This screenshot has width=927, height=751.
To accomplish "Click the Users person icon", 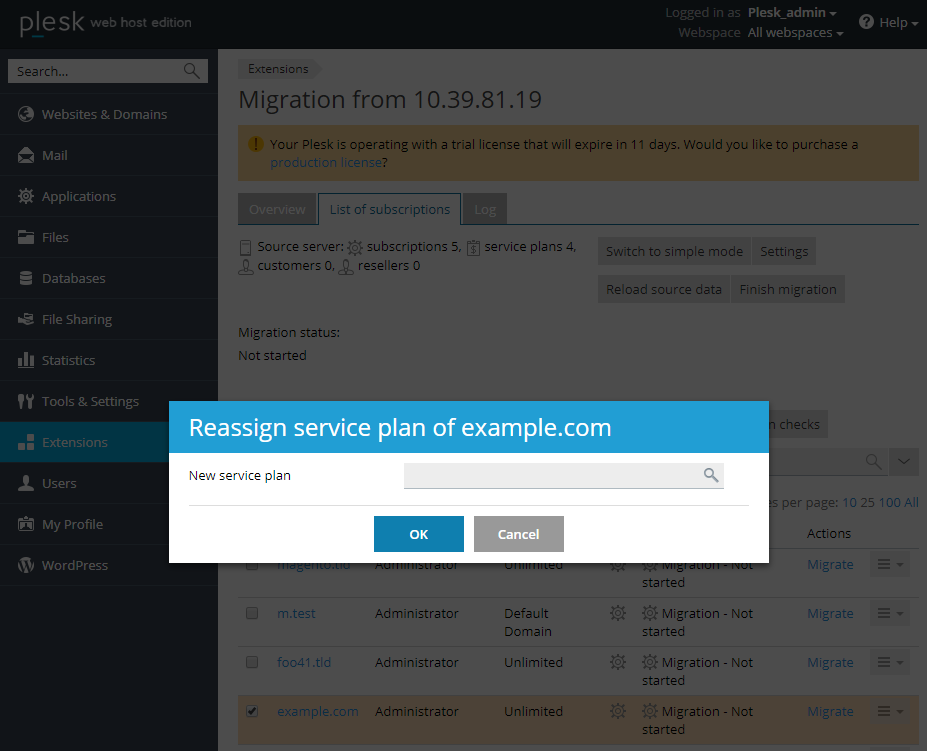I will click(25, 483).
